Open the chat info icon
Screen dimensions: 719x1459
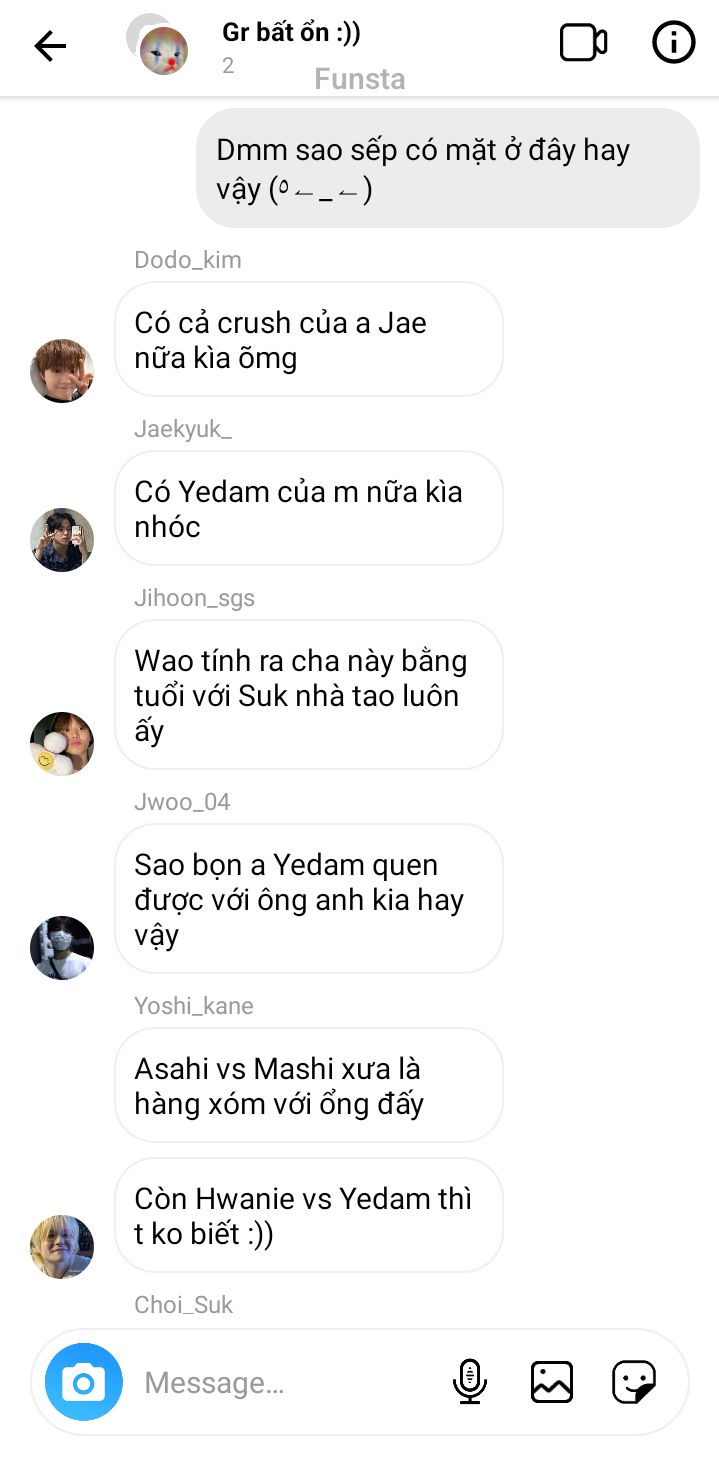tap(673, 43)
